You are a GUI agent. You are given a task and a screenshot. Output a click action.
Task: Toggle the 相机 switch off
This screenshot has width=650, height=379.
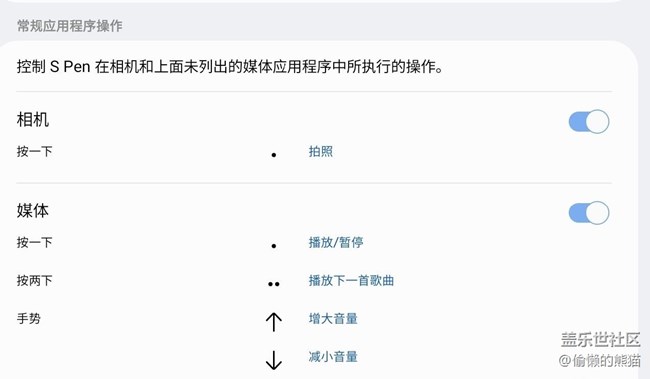(589, 121)
